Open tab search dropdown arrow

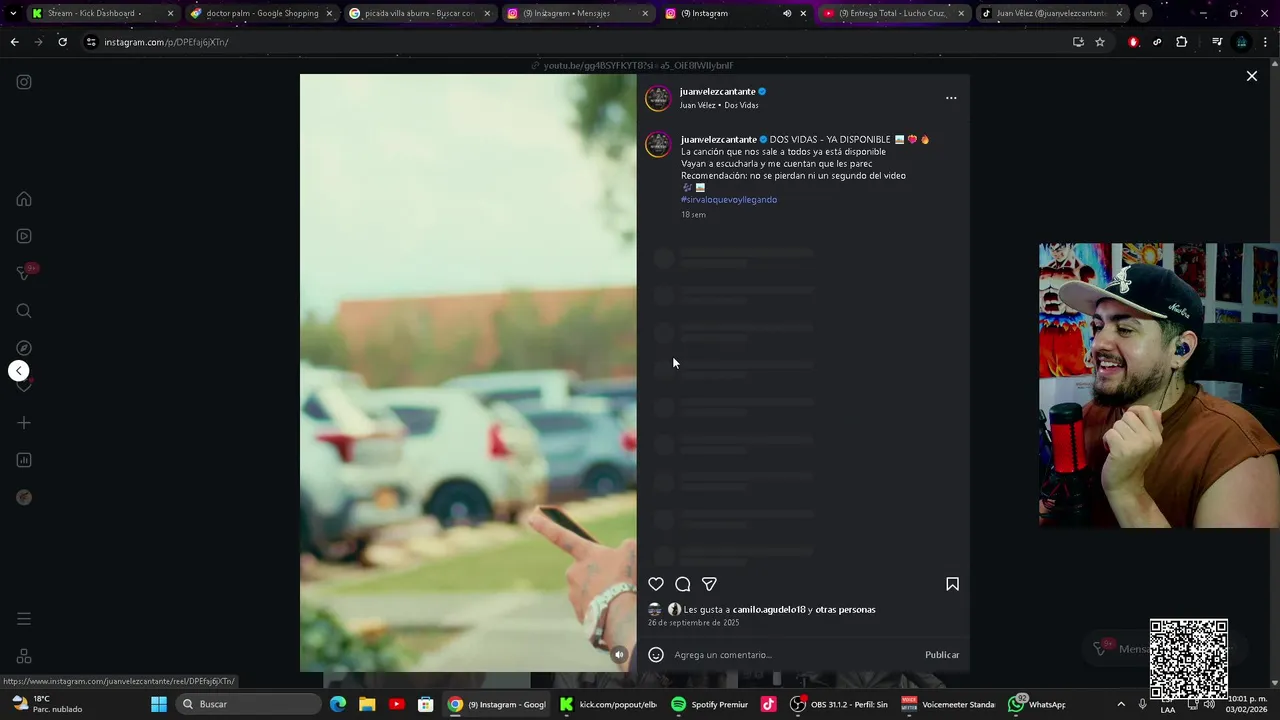point(12,14)
